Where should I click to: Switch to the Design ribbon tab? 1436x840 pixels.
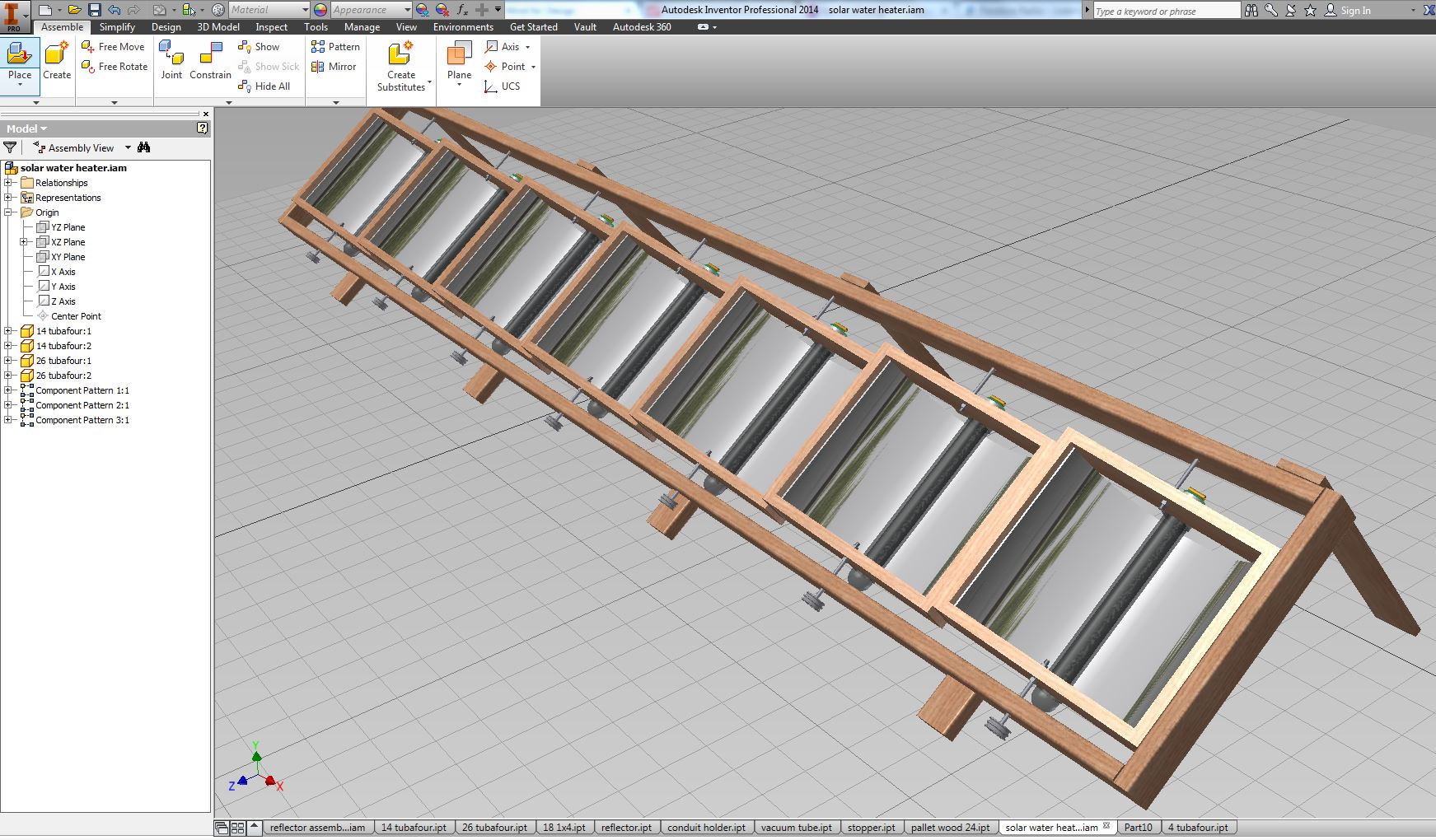166,27
